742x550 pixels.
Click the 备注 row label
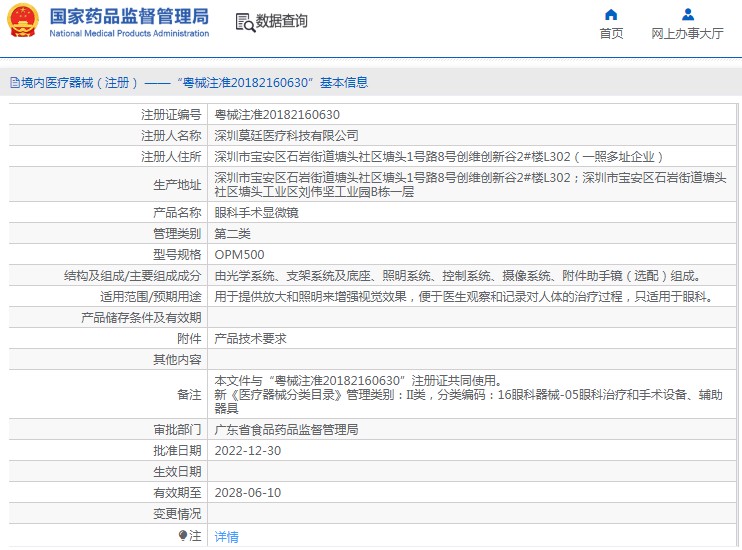pyautogui.click(x=189, y=394)
